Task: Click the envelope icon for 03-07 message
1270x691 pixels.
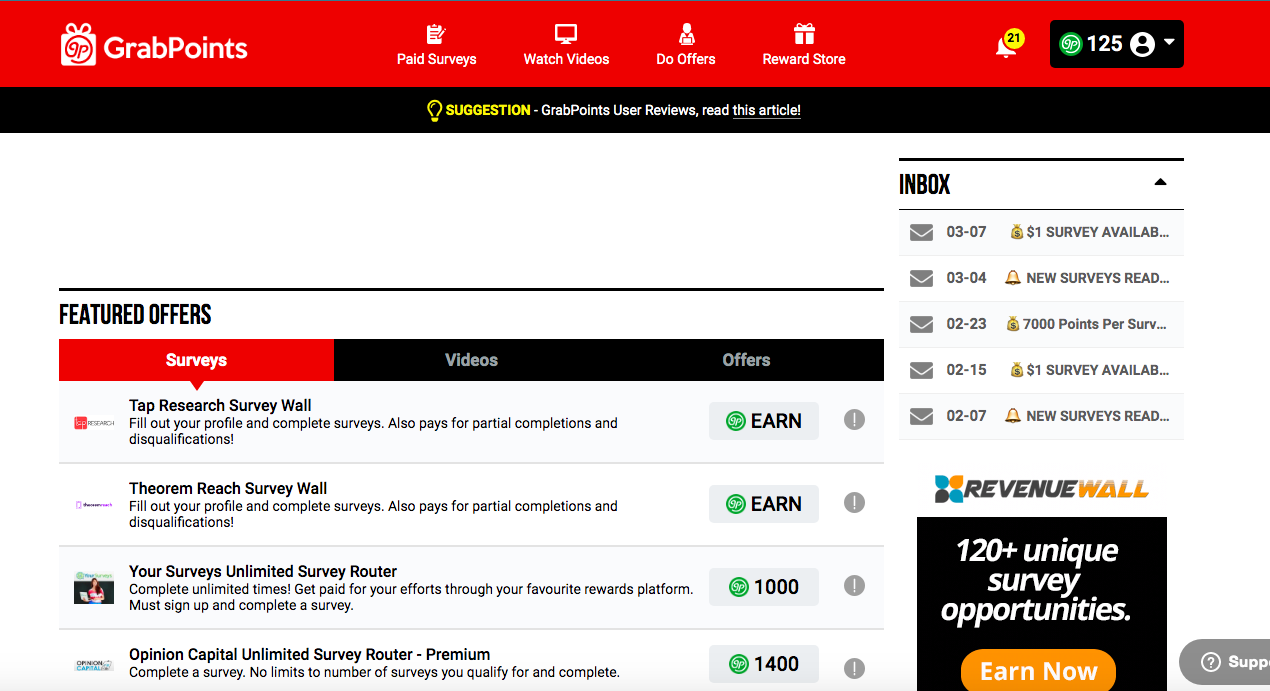Action: [x=921, y=232]
